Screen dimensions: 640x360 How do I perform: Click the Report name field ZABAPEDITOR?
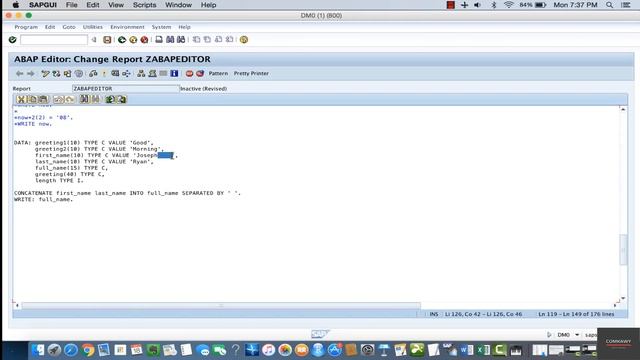[x=125, y=89]
